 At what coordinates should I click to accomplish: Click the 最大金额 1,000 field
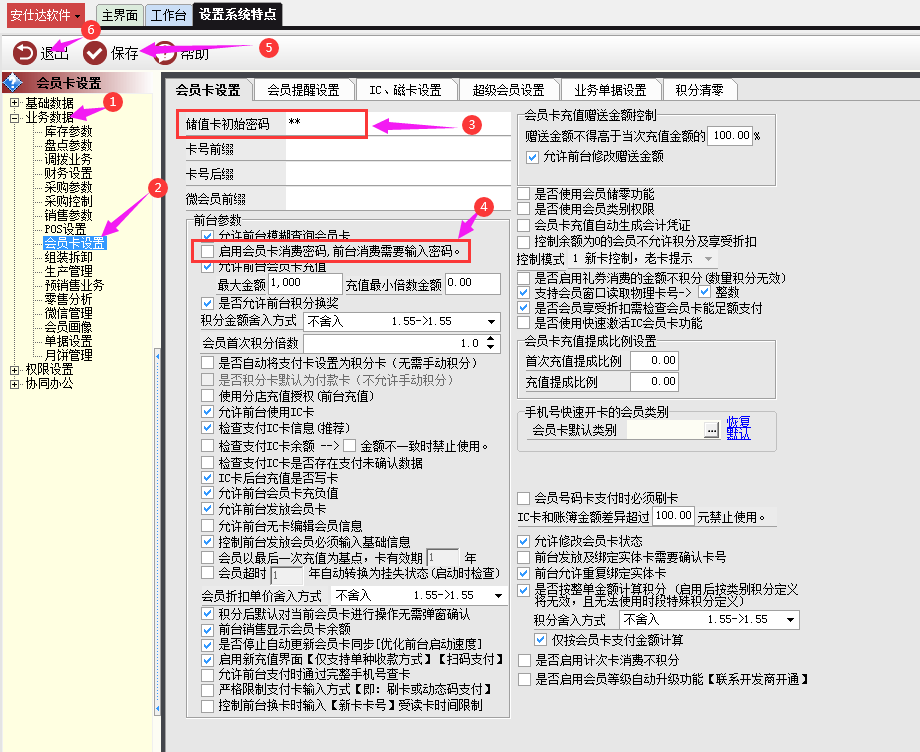(x=305, y=283)
